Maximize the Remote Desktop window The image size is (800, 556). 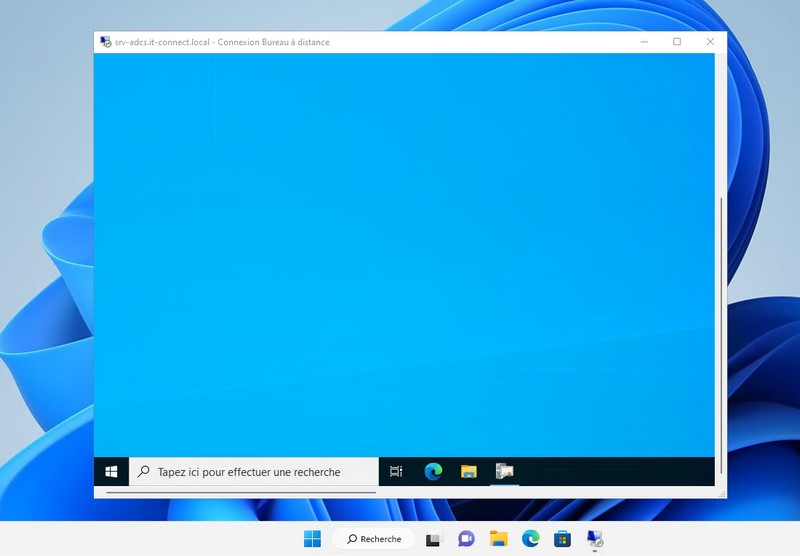(x=677, y=42)
